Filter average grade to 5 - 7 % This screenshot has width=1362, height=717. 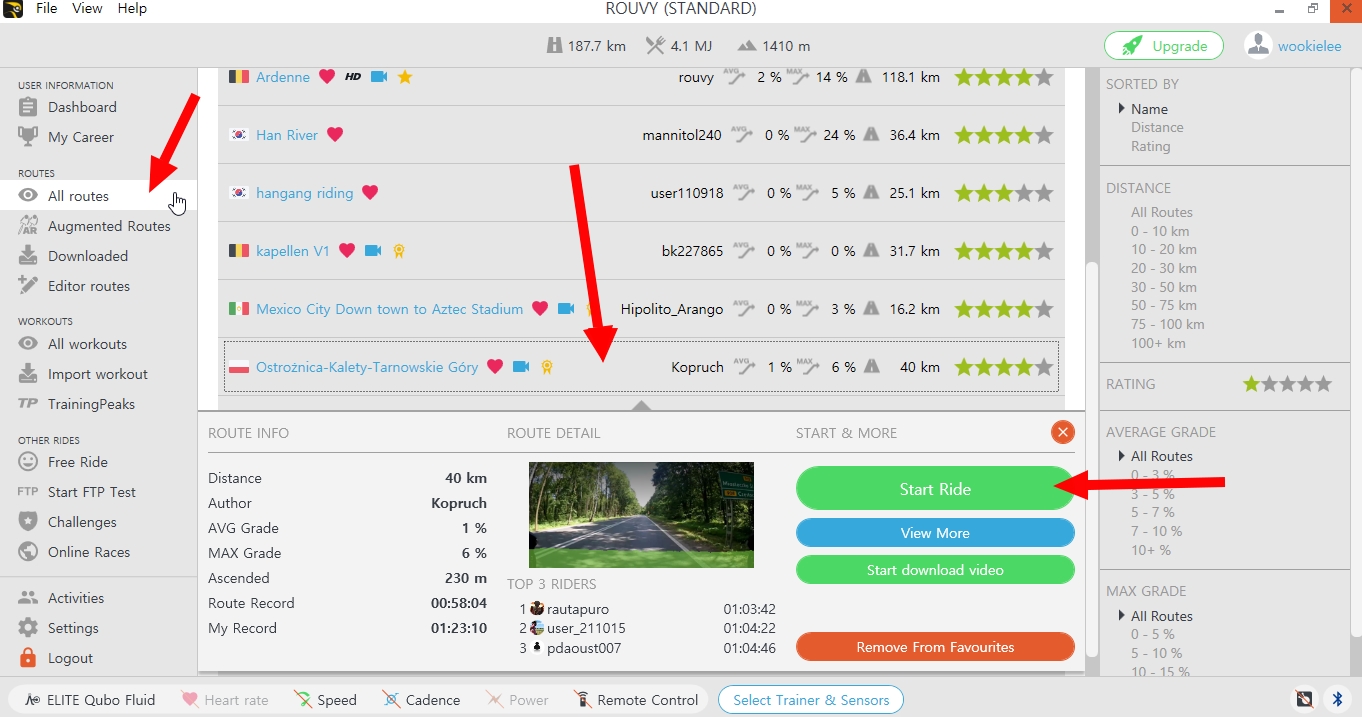click(1153, 512)
